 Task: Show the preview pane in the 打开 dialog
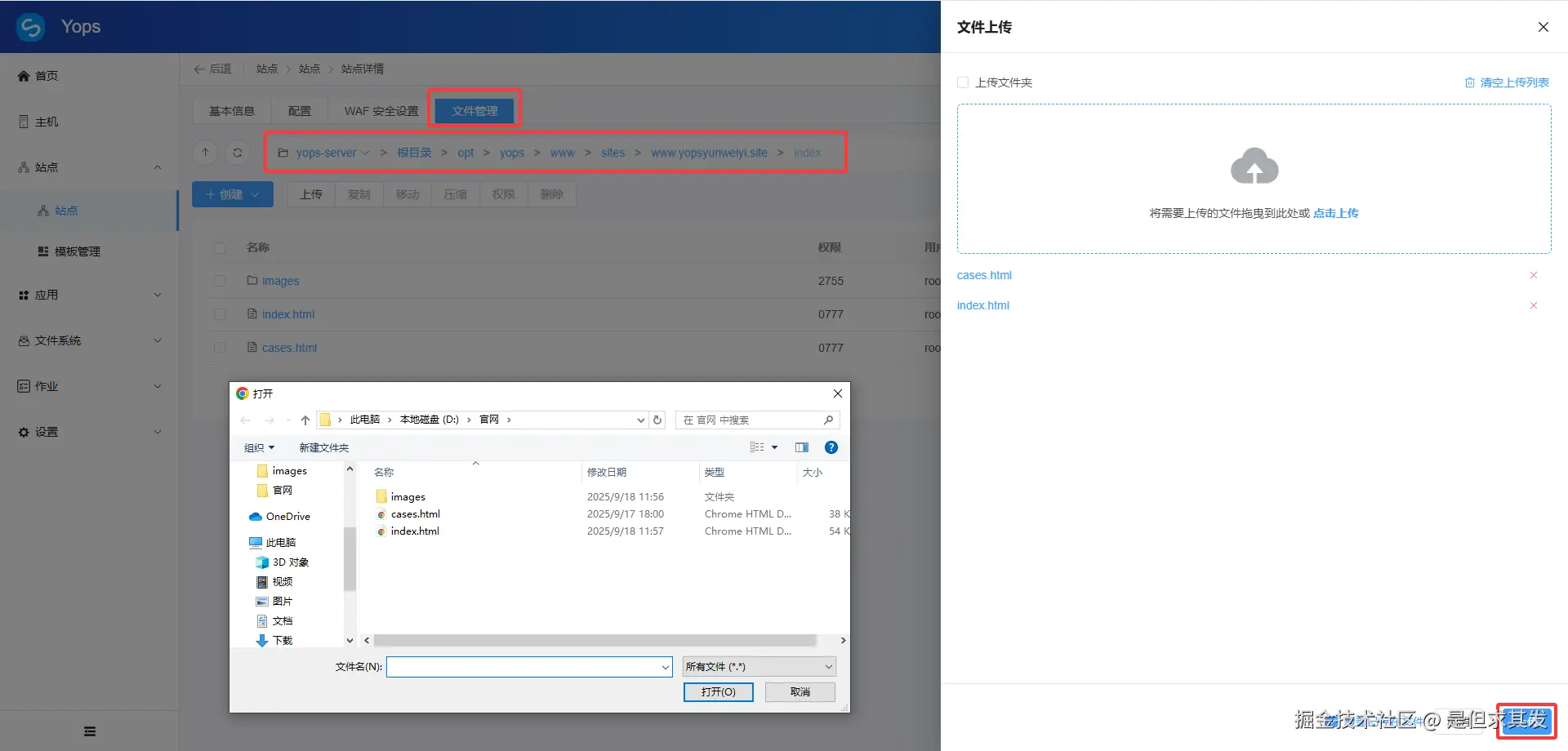(x=802, y=447)
